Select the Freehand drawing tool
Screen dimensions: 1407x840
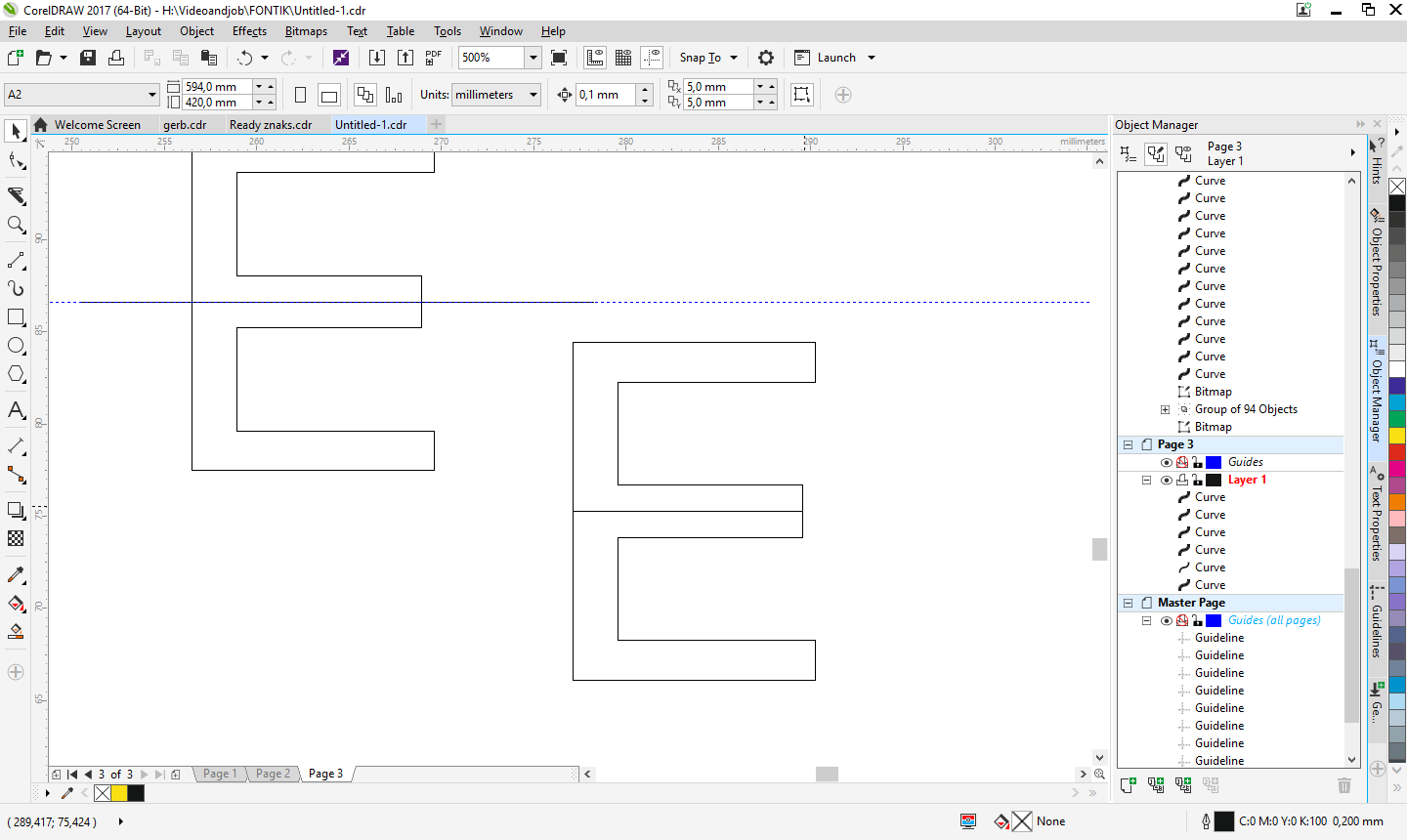(16, 261)
